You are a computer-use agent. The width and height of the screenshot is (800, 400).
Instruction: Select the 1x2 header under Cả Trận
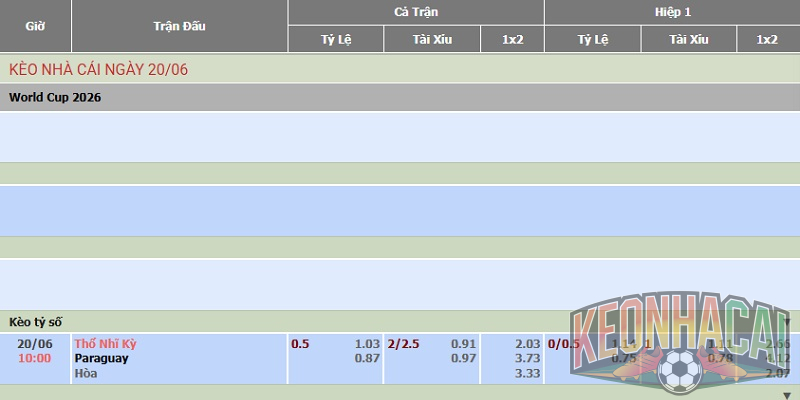[x=512, y=39]
